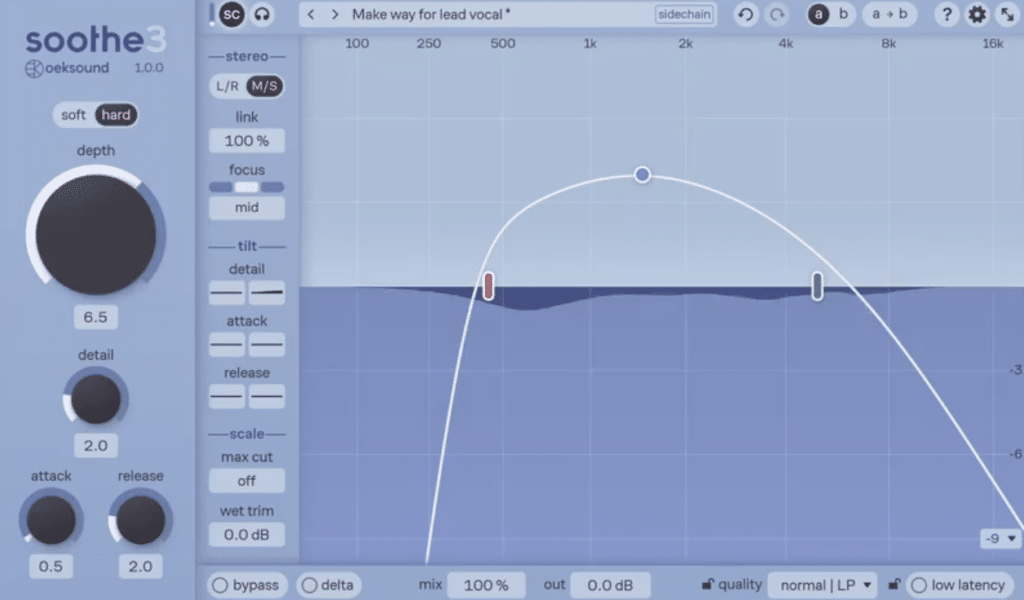Select left attack tilt shape
The width and height of the screenshot is (1024, 600).
(227, 344)
